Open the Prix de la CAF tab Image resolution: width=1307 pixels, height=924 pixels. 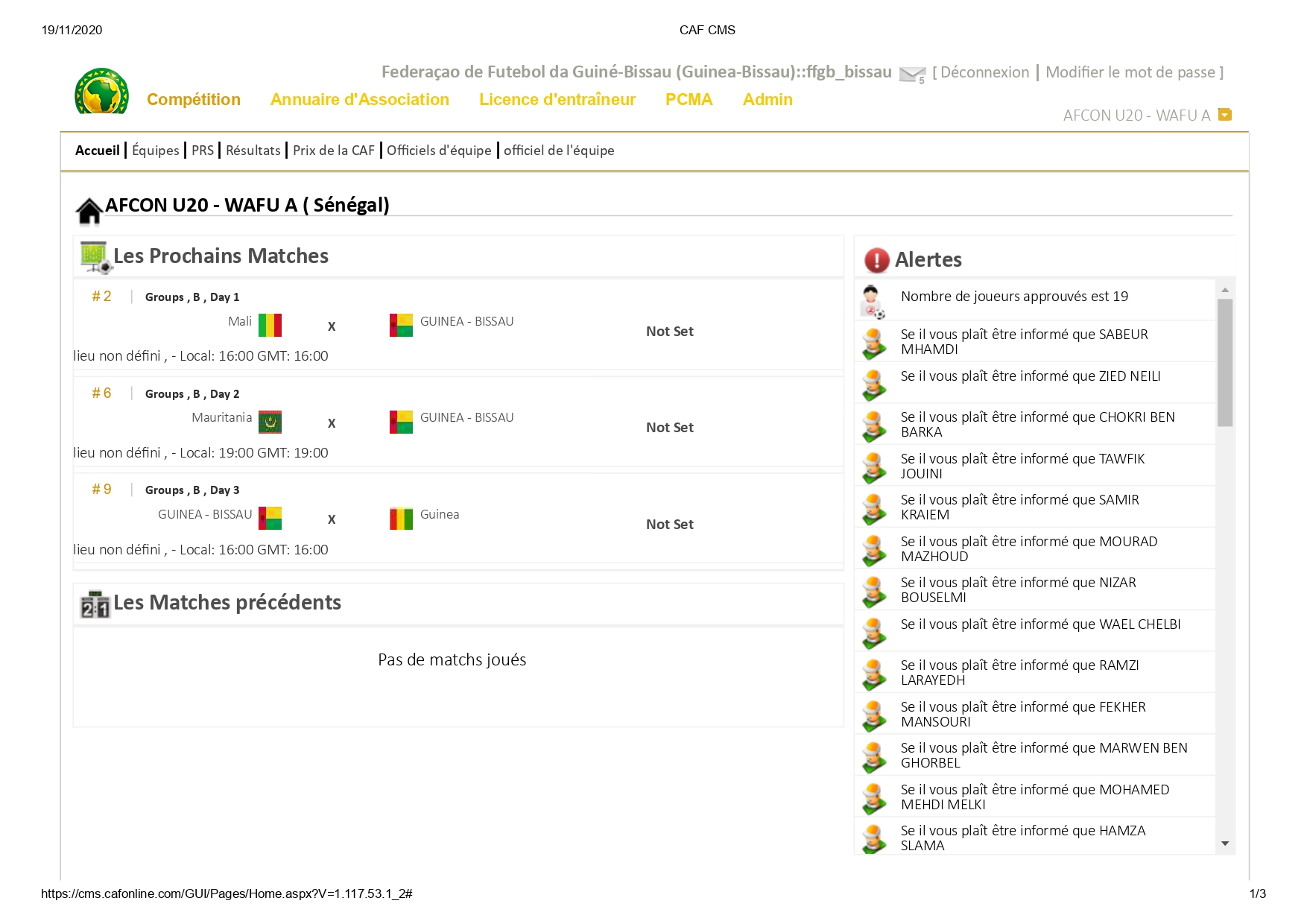[334, 151]
